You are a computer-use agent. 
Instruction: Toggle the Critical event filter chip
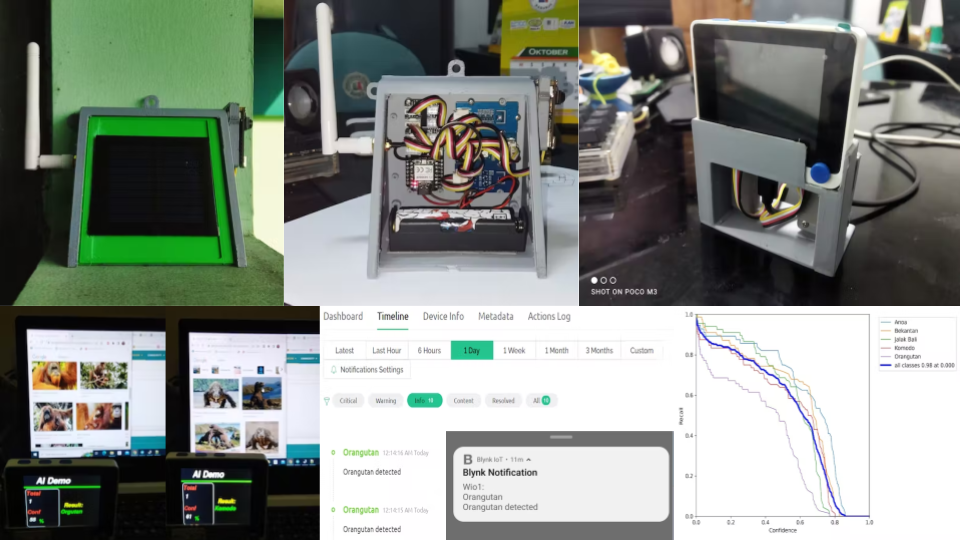click(349, 400)
